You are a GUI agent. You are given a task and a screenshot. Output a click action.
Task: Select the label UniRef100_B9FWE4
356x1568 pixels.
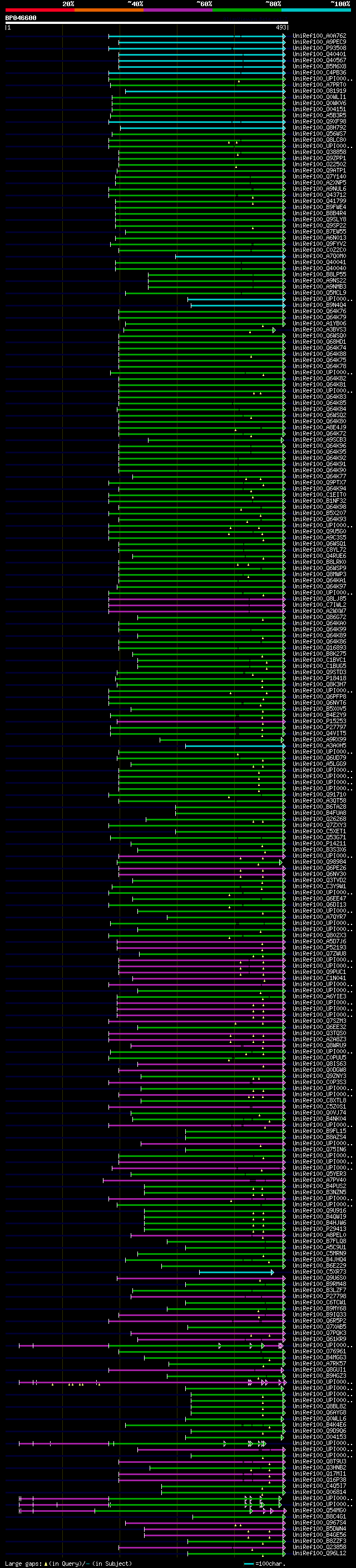pos(319,207)
